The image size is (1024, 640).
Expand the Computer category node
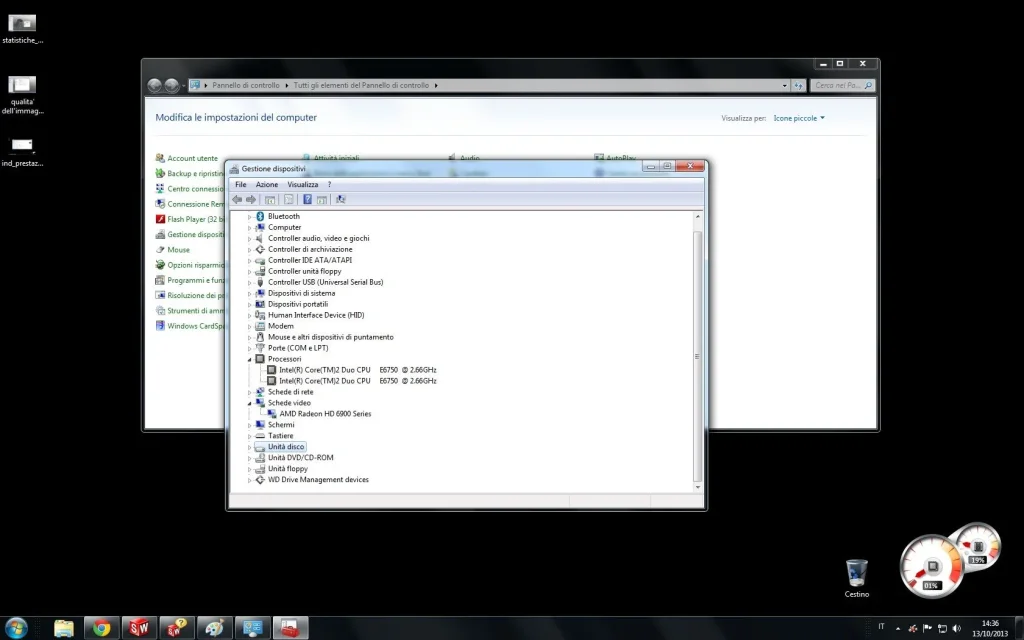tap(249, 228)
